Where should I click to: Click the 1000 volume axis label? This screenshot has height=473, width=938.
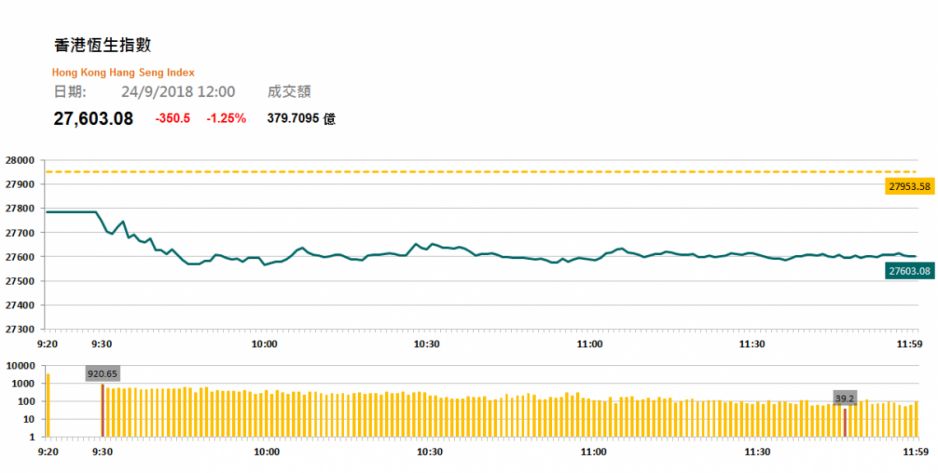point(24,384)
